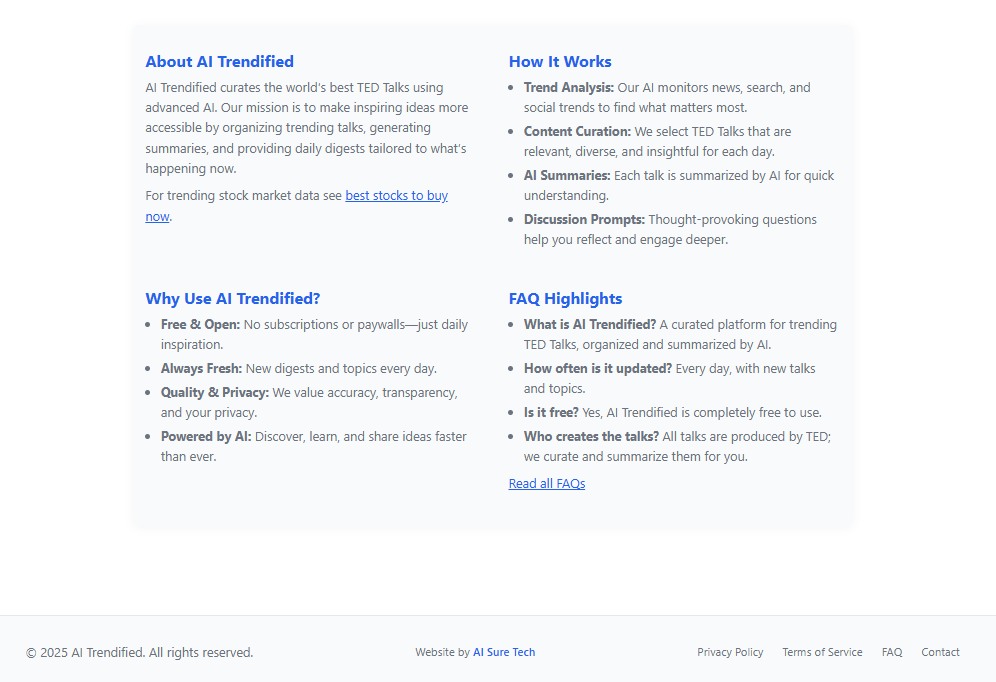
Task: Go to Terms of Service in footer
Action: point(822,652)
